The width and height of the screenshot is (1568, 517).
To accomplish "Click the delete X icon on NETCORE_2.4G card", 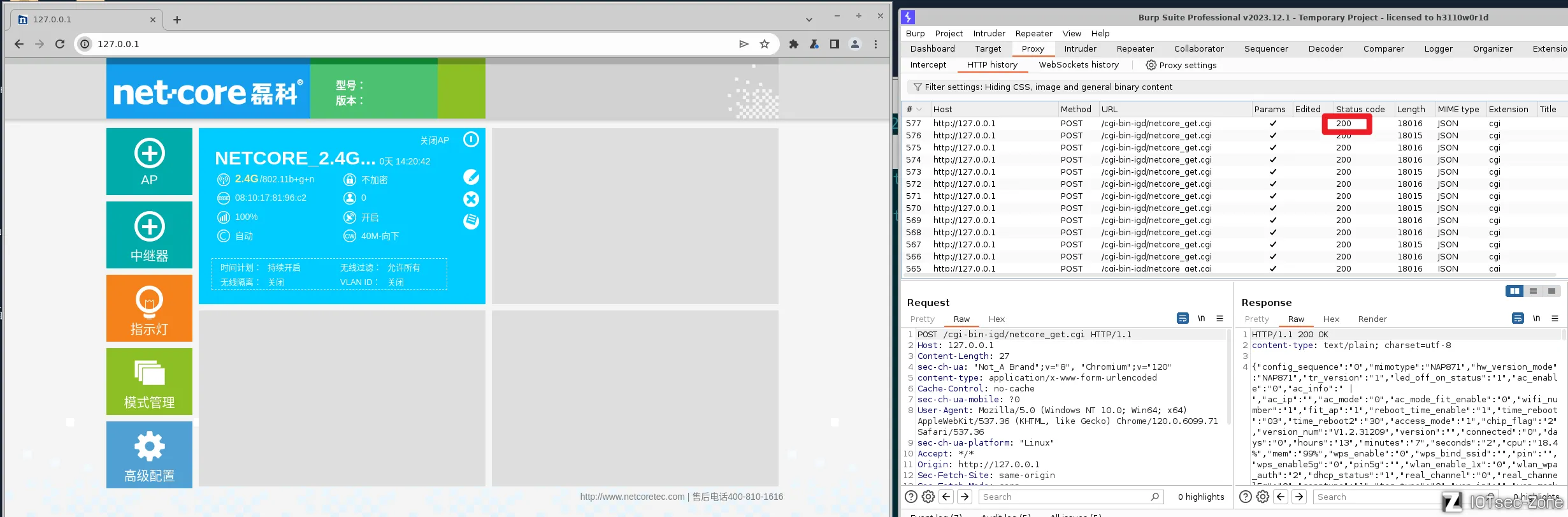I will tap(471, 199).
